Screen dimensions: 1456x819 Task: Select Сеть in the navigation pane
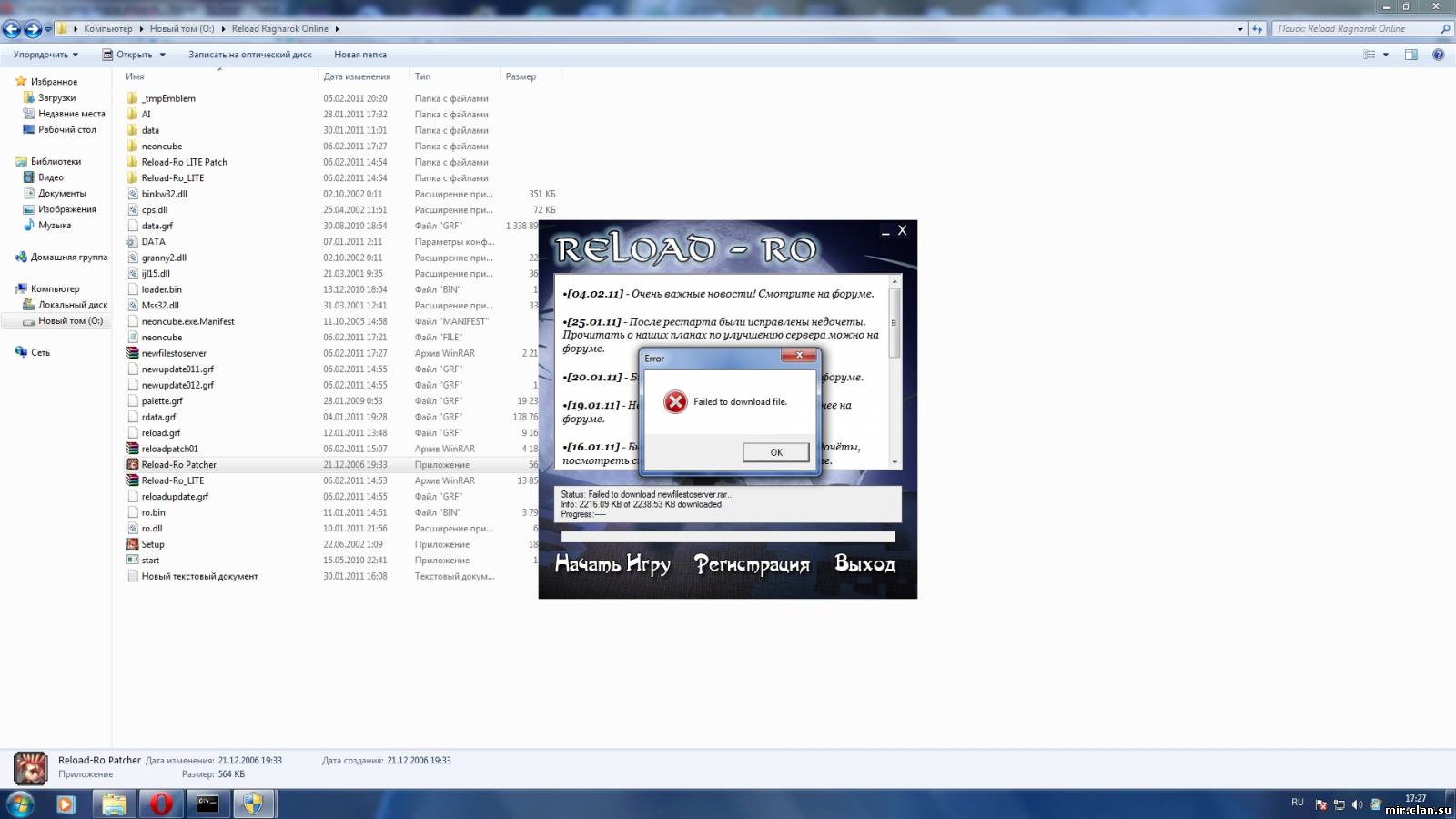coord(40,352)
